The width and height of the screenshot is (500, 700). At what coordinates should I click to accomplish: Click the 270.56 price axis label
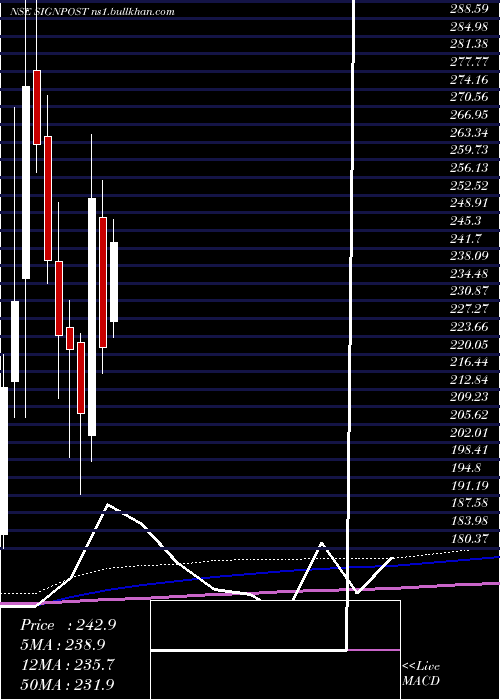click(x=469, y=97)
